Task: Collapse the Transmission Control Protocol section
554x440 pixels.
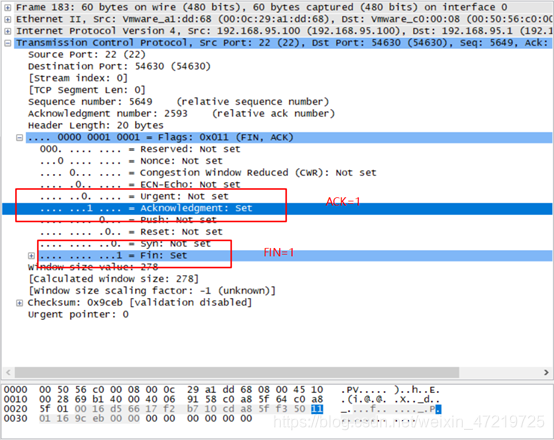Action: coord(7,43)
